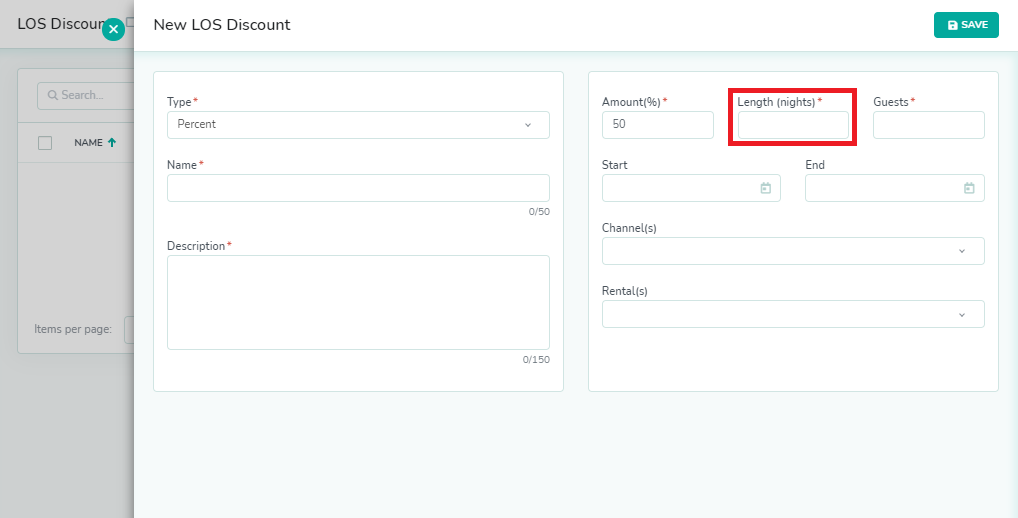This screenshot has width=1018, height=518.
Task: Click the Items per page label
Action: tap(73, 329)
